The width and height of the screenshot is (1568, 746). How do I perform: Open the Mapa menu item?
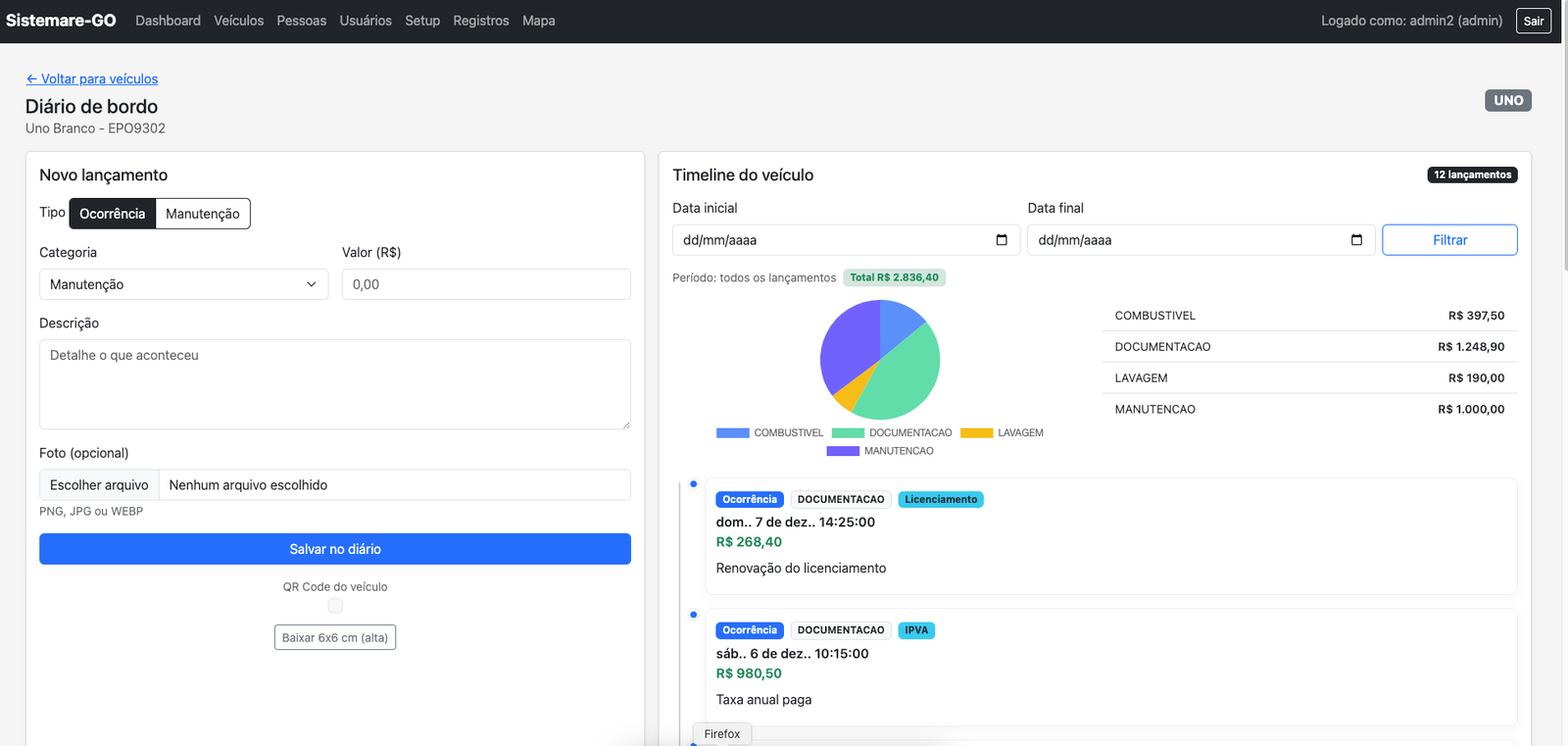click(539, 21)
